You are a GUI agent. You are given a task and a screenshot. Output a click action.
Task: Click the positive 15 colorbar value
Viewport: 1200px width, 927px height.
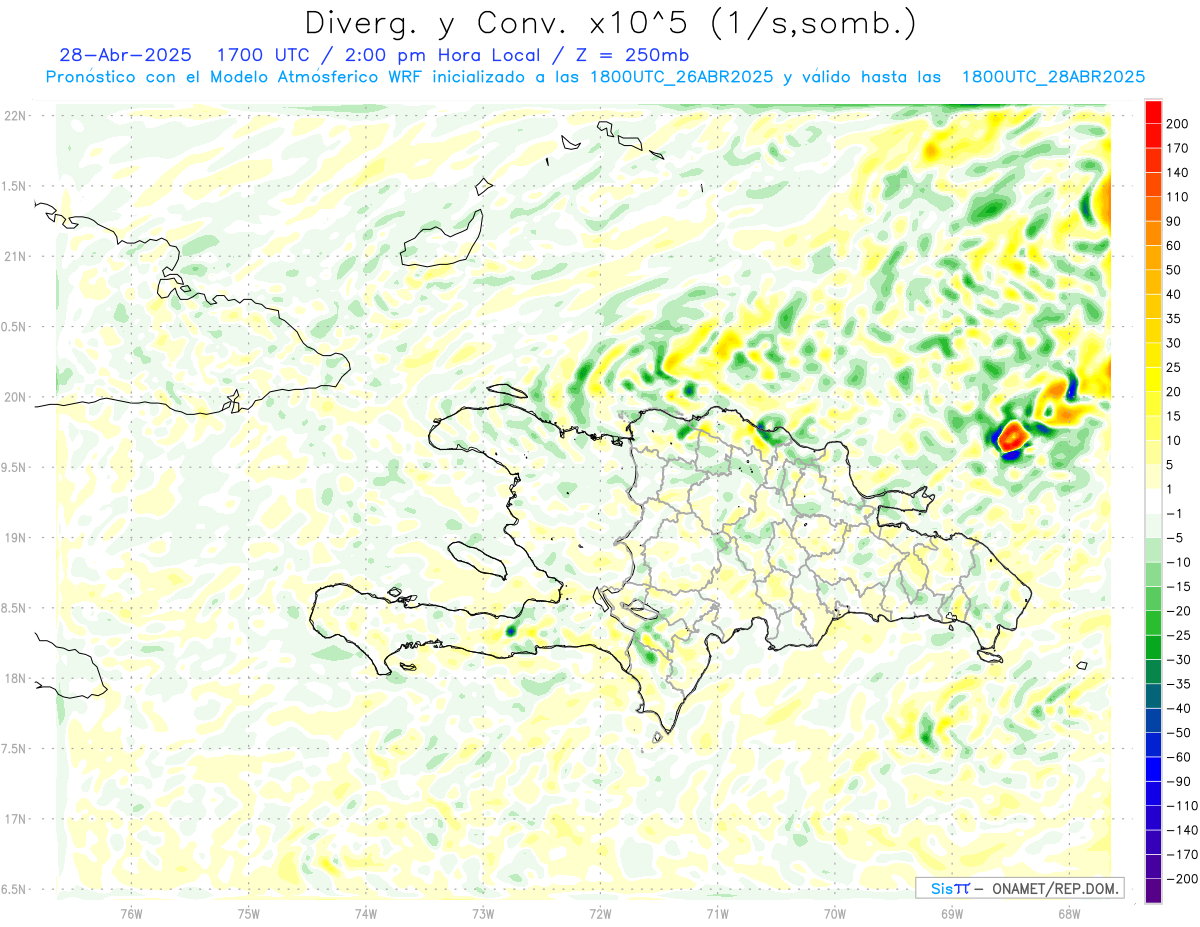1173,416
